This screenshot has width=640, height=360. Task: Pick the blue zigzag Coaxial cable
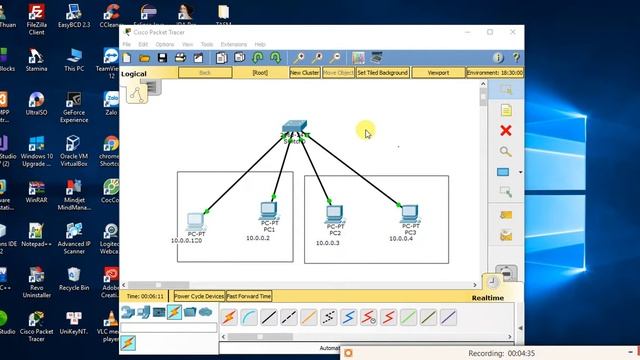[x=349, y=317]
